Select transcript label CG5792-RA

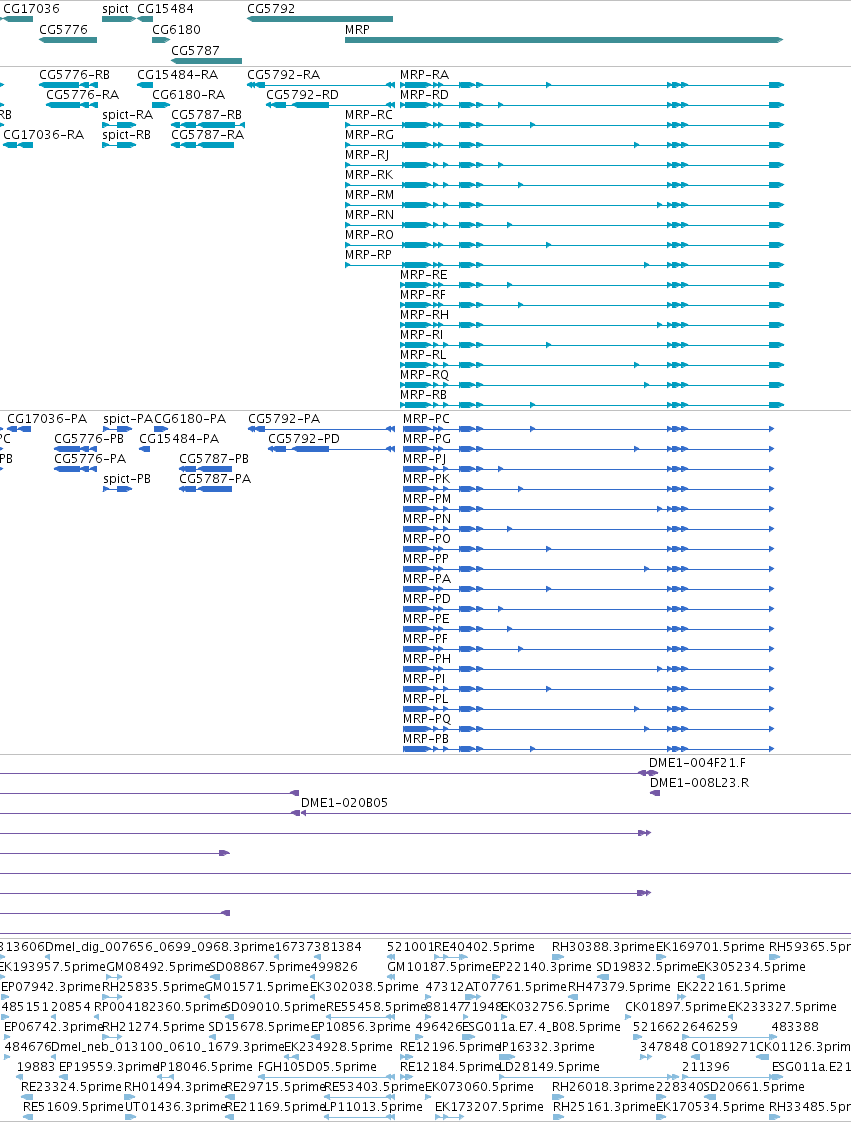click(283, 74)
